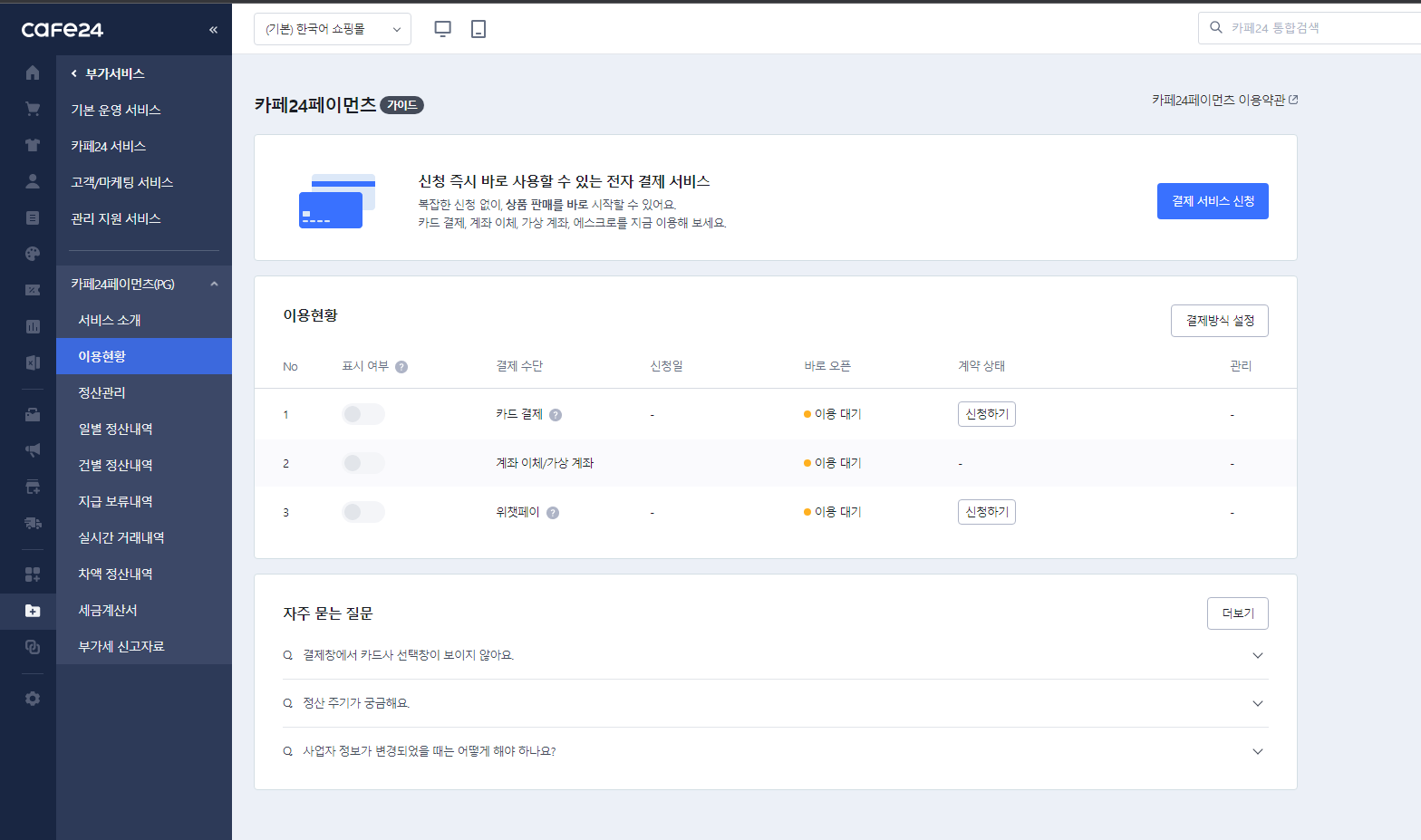
Task: Open the home icon in sidebar
Action: point(33,72)
